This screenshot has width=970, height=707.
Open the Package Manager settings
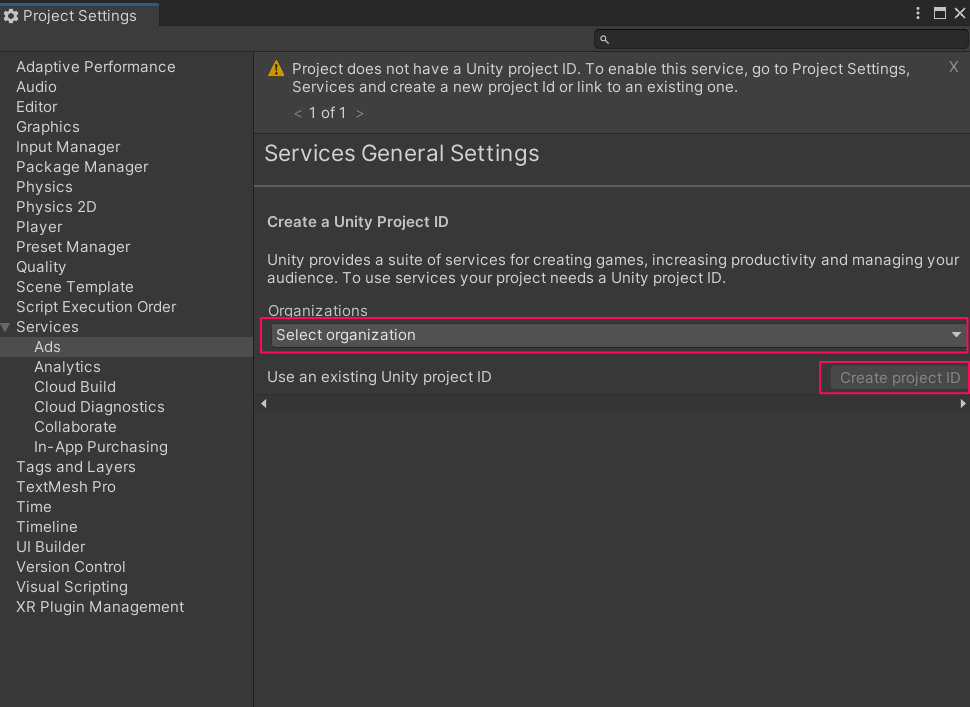click(x=82, y=167)
